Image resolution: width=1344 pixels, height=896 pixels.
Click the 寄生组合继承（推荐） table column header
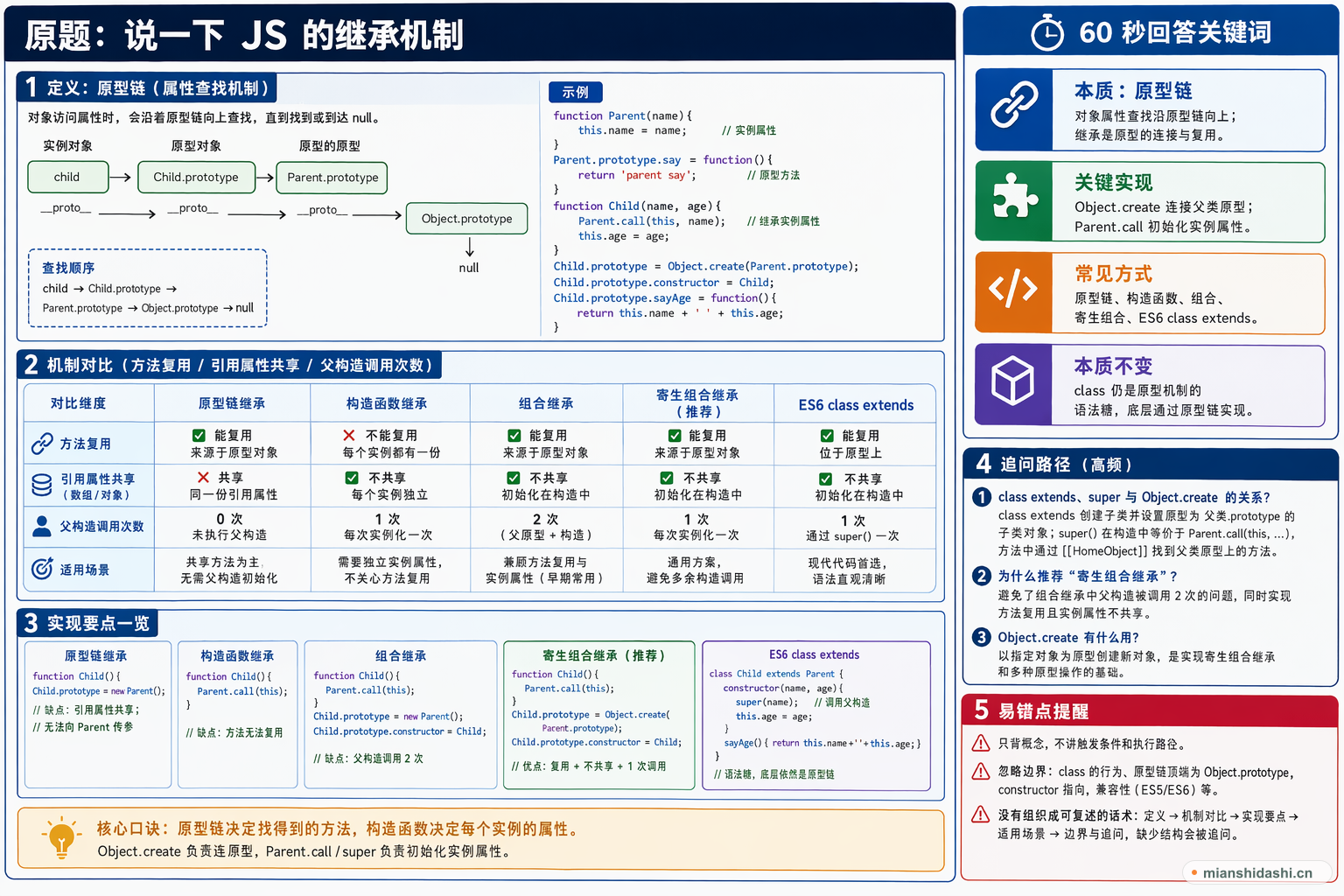point(697,402)
